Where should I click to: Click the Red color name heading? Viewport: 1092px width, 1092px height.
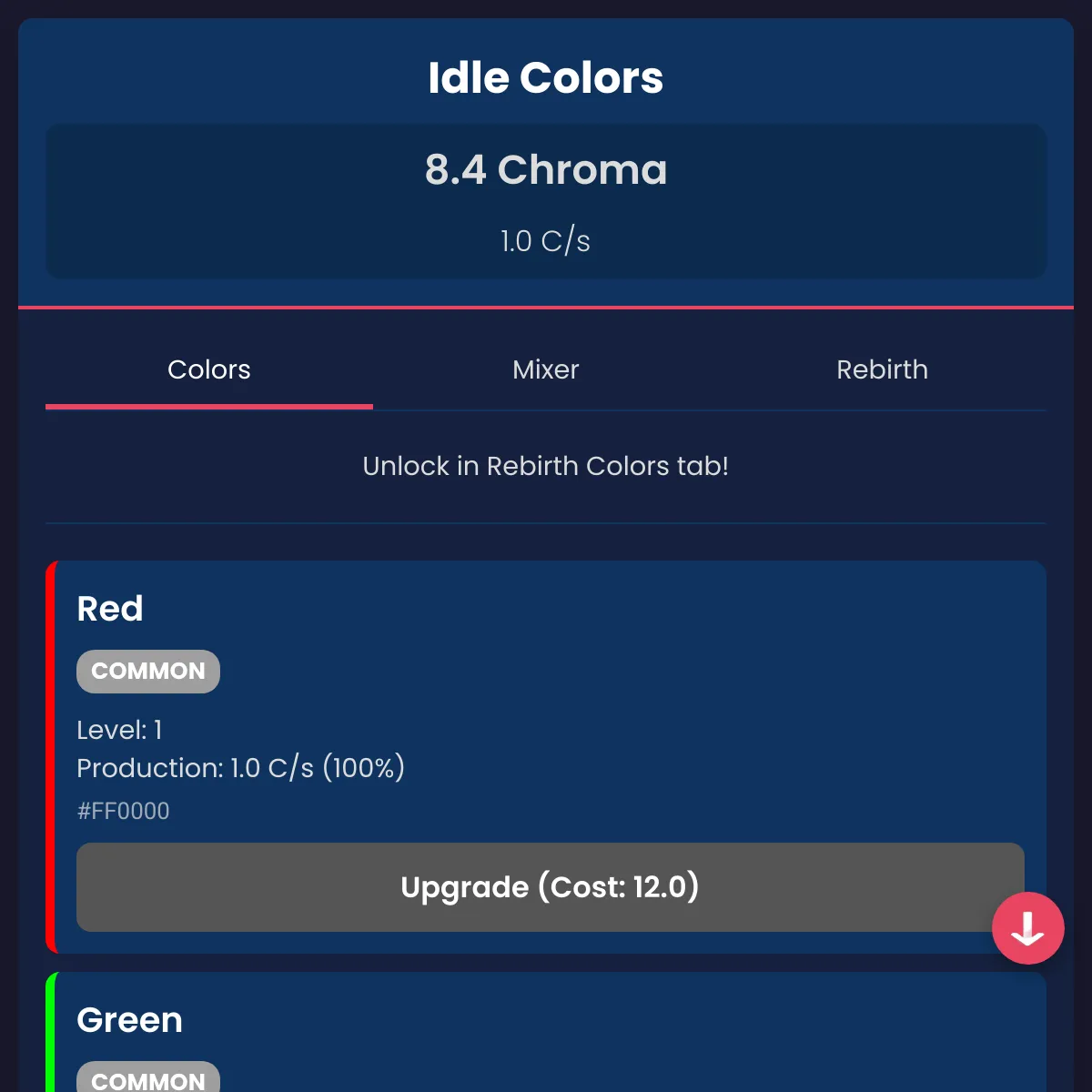110,609
